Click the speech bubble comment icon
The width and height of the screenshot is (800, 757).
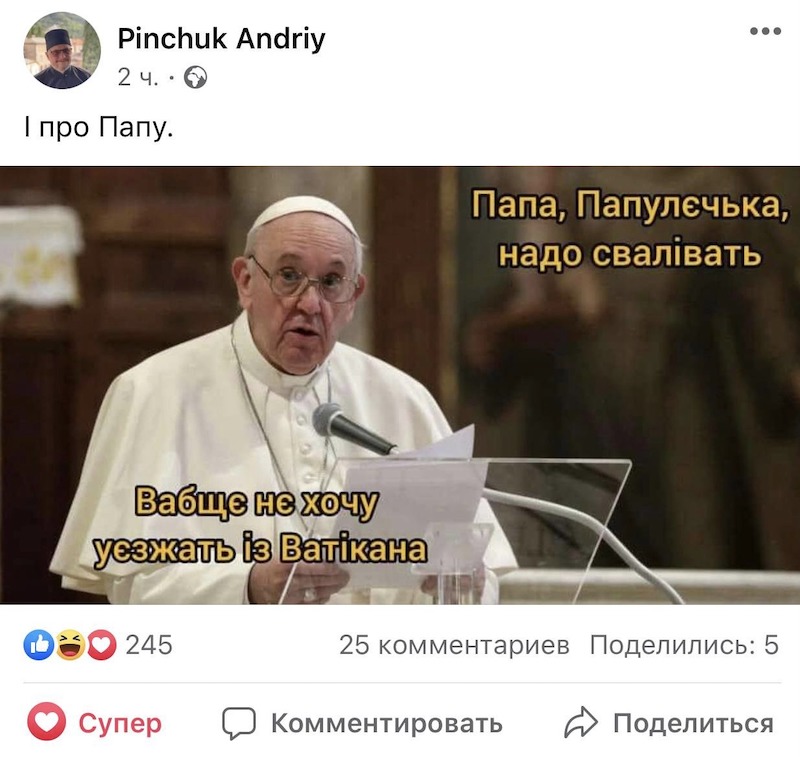[238, 723]
